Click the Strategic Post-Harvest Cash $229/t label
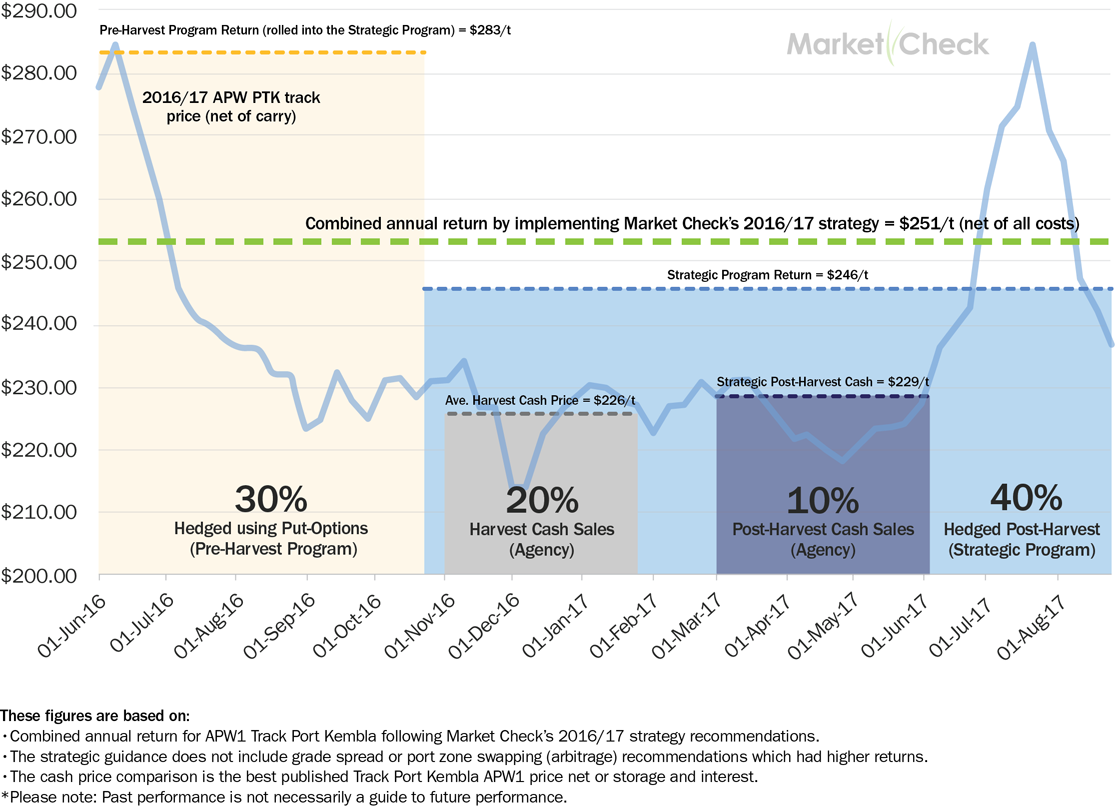1115x807 pixels. click(x=823, y=383)
